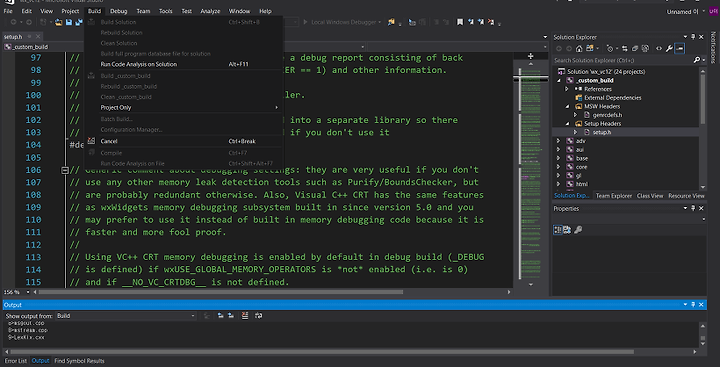This screenshot has width=720, height=367.
Task: Click Show All Files icon in Solution Explorer
Action: point(645,48)
